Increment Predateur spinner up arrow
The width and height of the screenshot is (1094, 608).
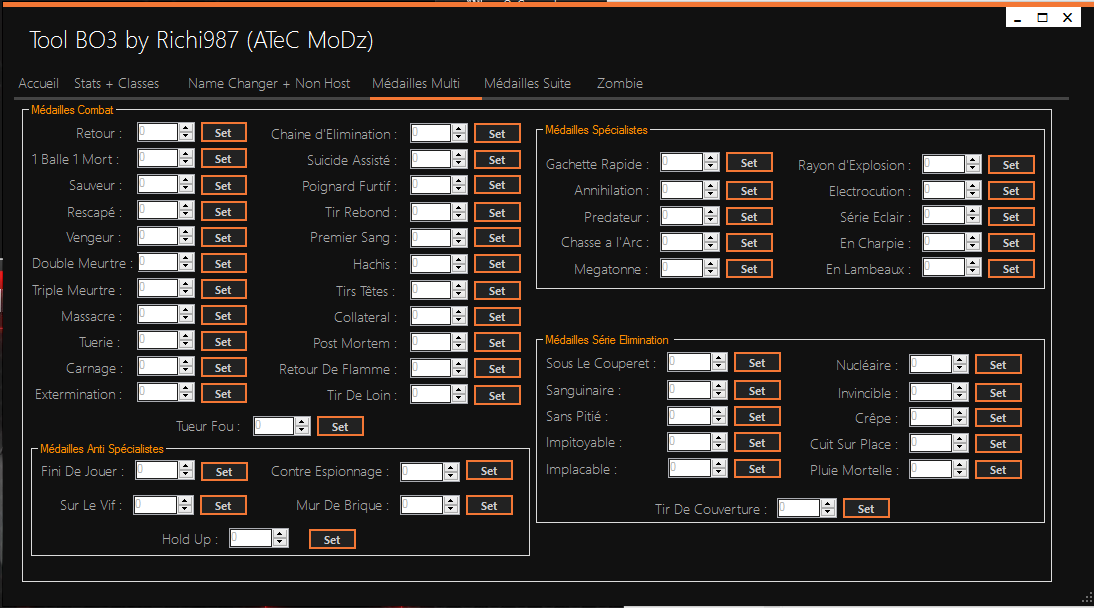pos(711,212)
